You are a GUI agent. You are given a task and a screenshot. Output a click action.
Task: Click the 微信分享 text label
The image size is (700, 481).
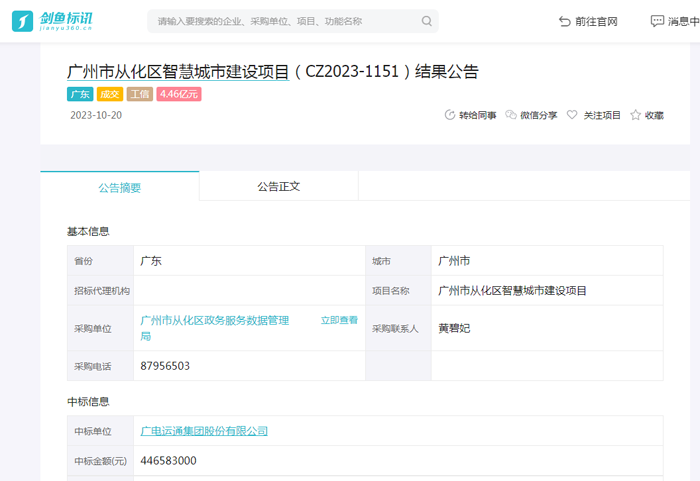click(x=539, y=115)
